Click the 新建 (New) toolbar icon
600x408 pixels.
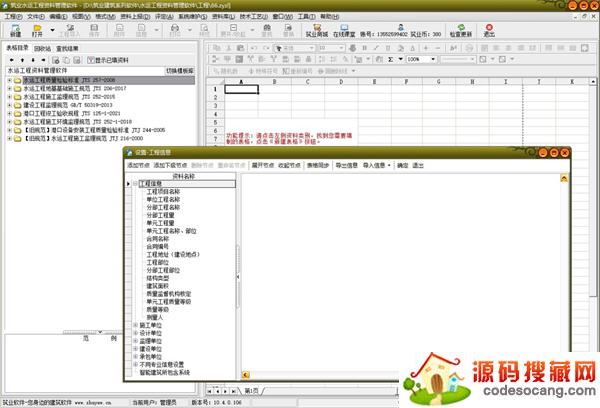click(16, 30)
